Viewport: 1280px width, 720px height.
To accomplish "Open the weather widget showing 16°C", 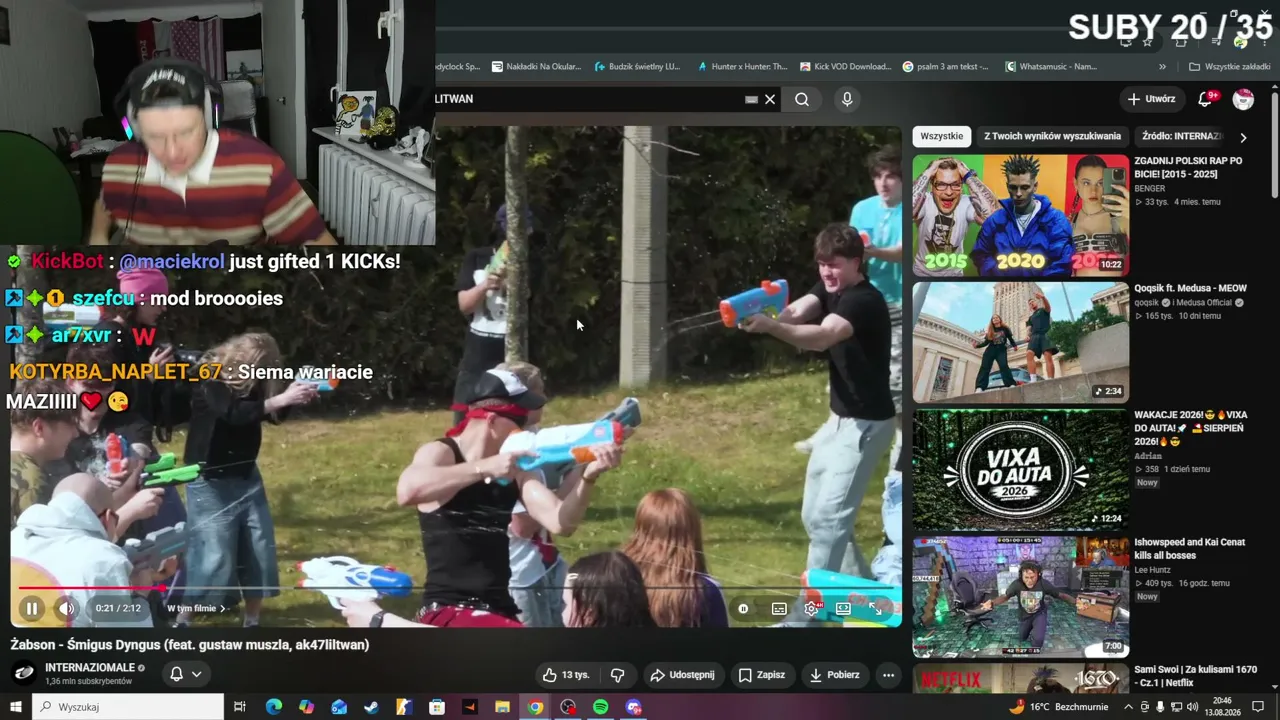I will [x=1058, y=707].
